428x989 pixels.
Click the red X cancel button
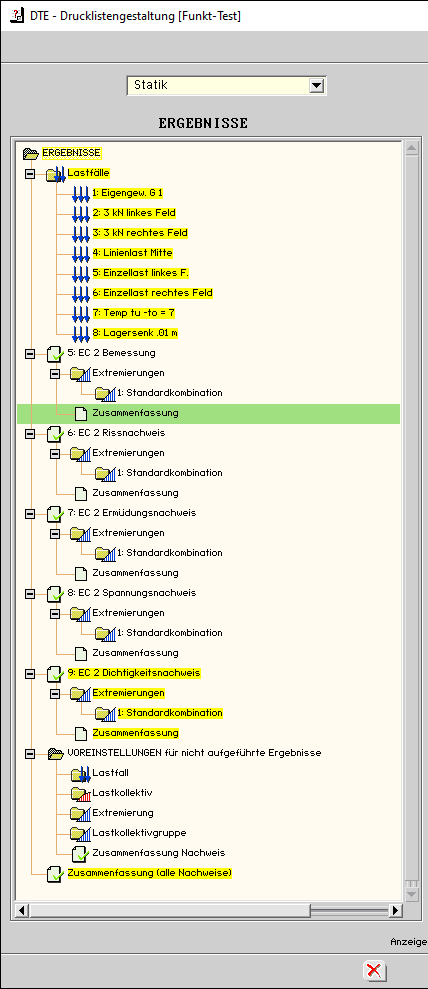pyautogui.click(x=374, y=970)
